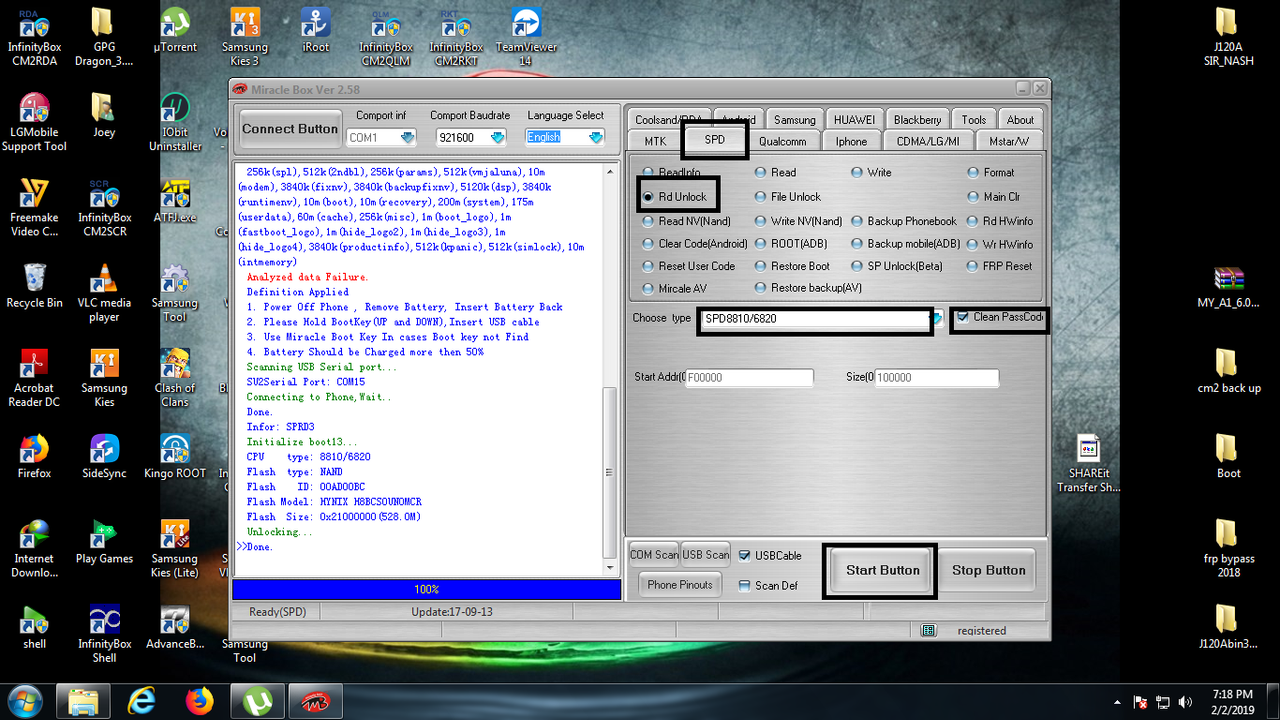Open Recycle Bin icon

point(34,285)
